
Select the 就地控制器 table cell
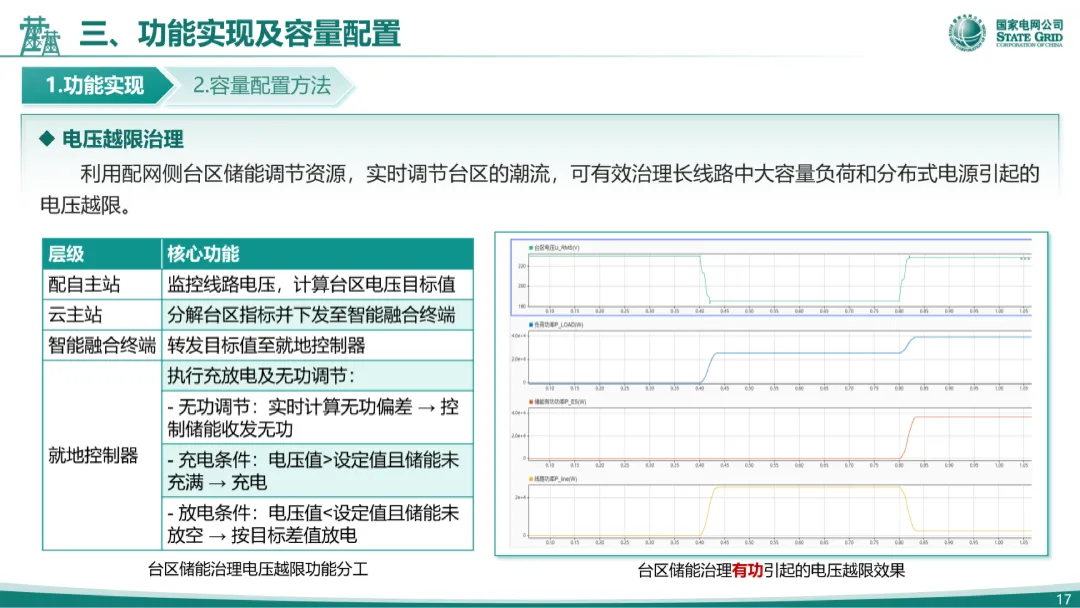click(102, 455)
